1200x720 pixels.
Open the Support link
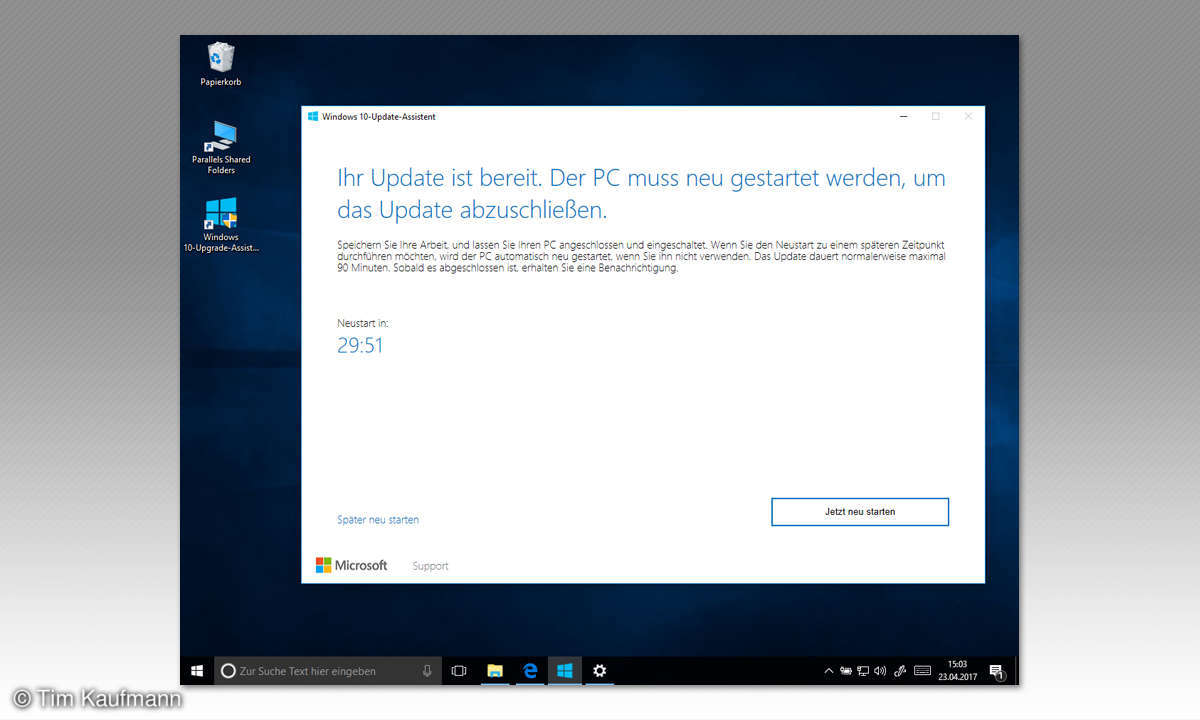coord(430,566)
